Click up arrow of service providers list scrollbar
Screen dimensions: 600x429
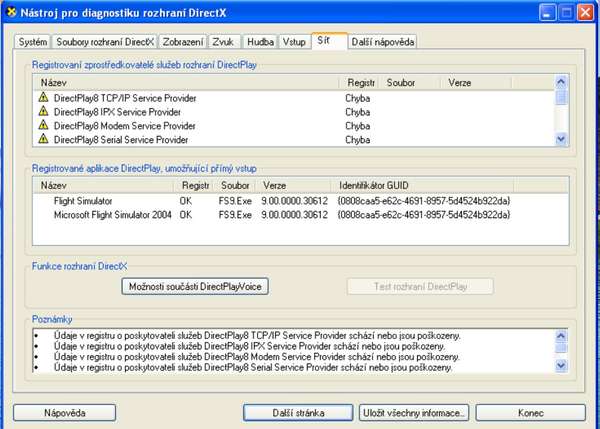click(x=561, y=82)
